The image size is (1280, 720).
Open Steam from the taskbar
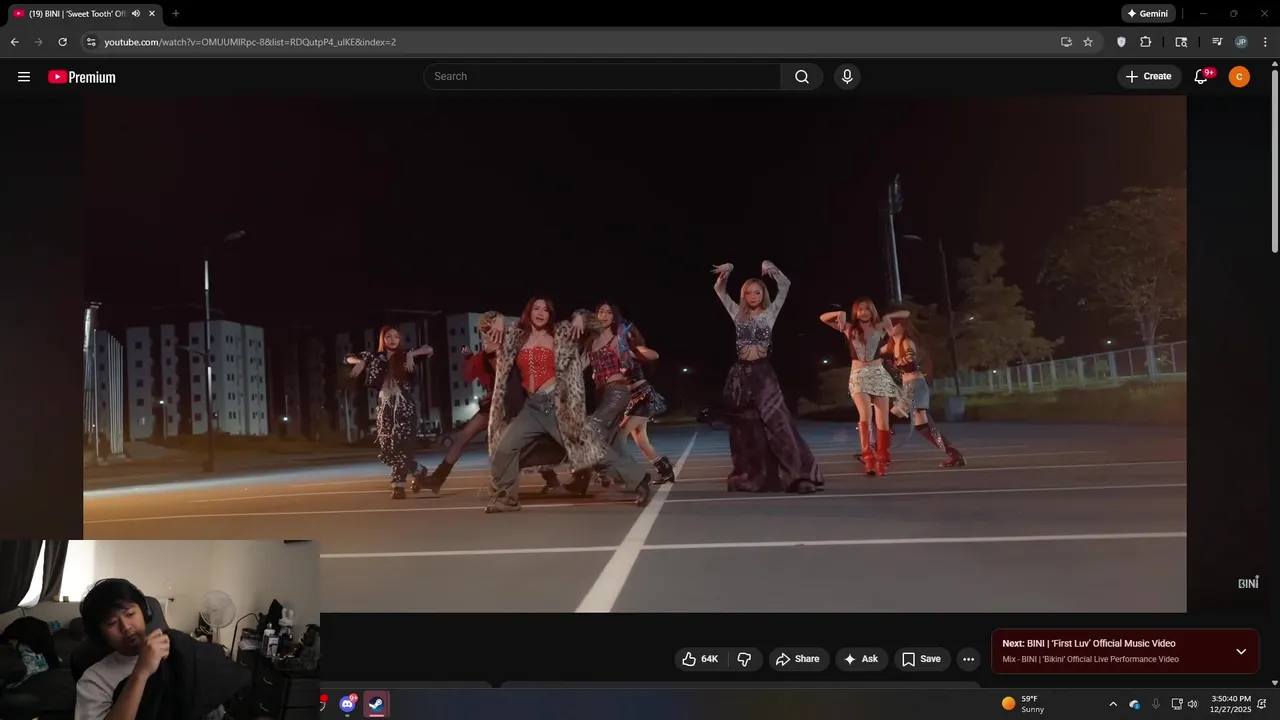point(376,704)
